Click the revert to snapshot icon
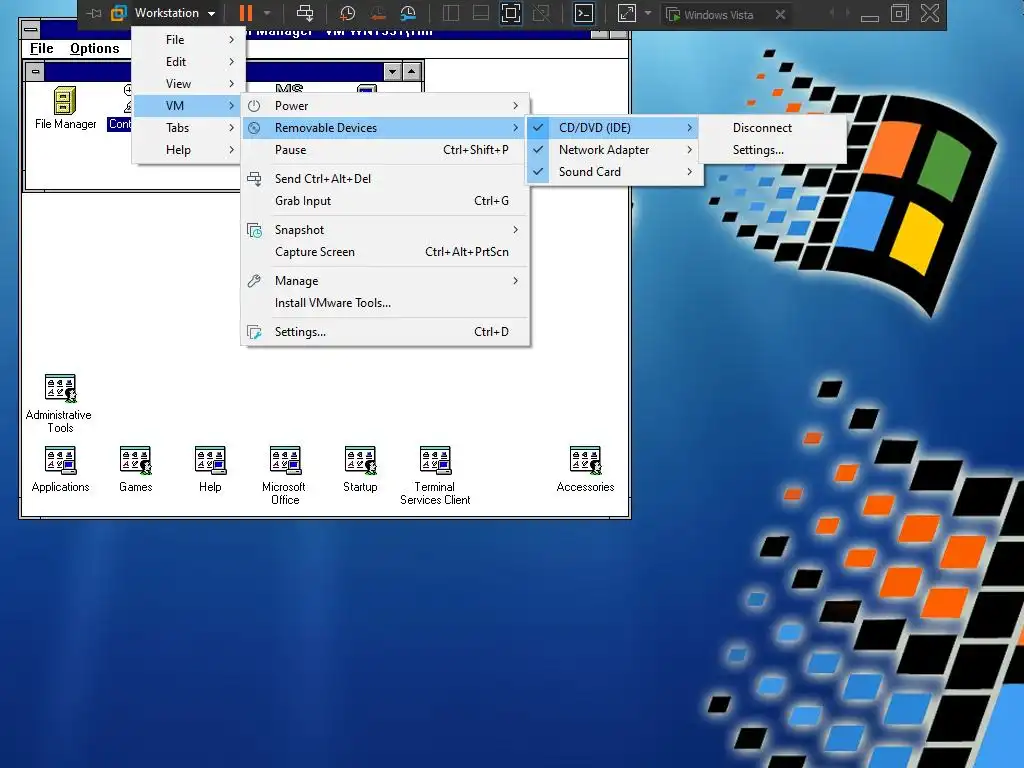This screenshot has height=768, width=1024. click(377, 13)
